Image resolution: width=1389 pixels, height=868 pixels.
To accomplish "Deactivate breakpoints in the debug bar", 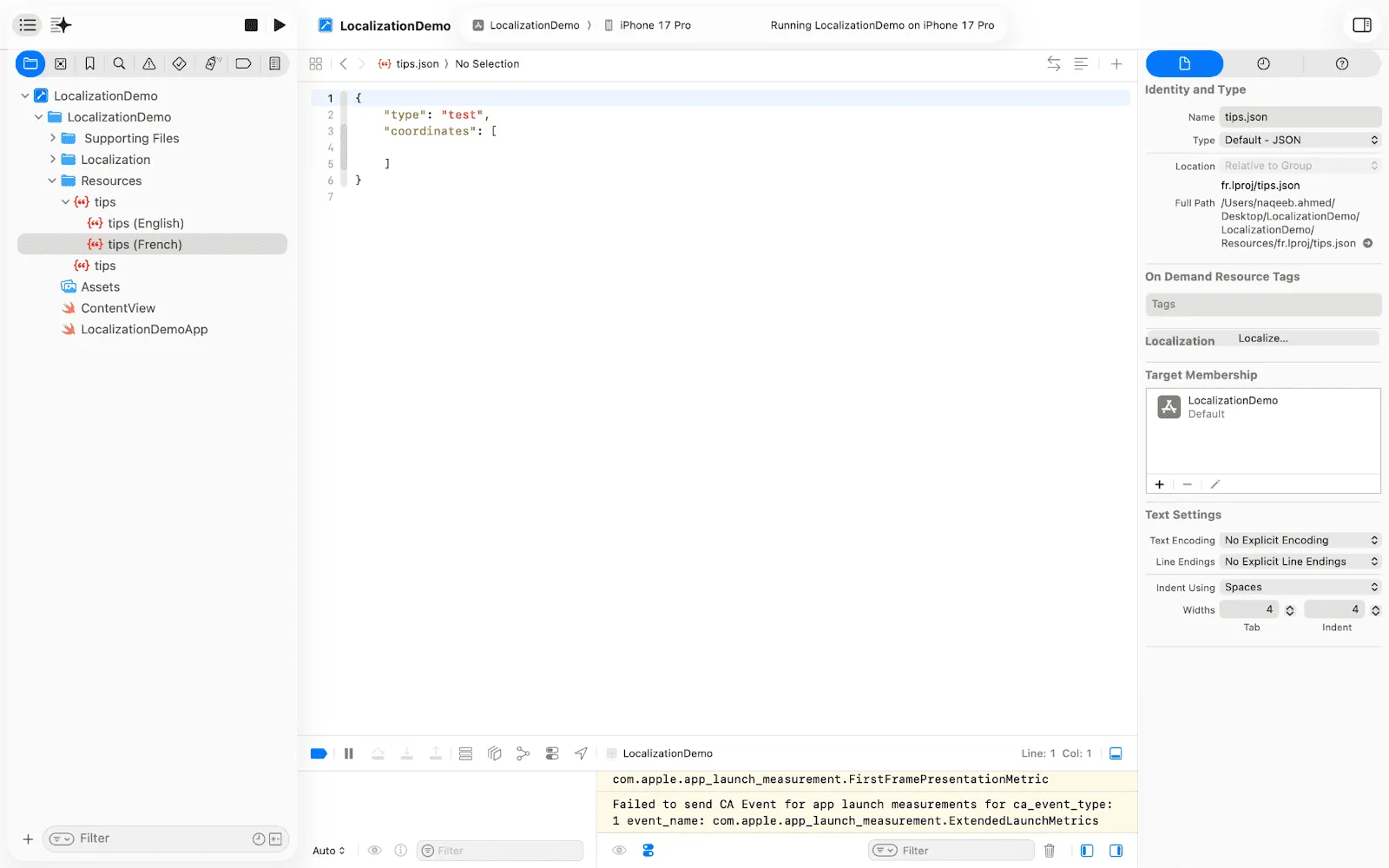I will (x=319, y=753).
